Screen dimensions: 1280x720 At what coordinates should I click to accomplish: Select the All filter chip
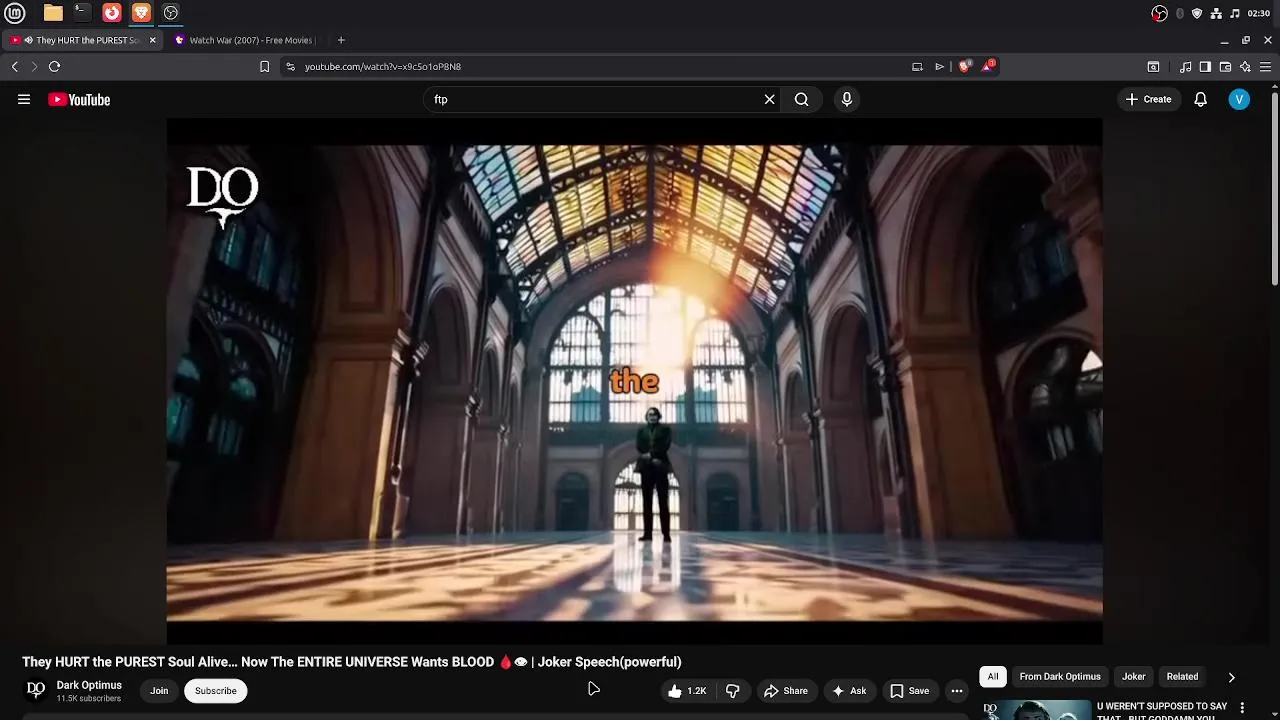point(993,676)
